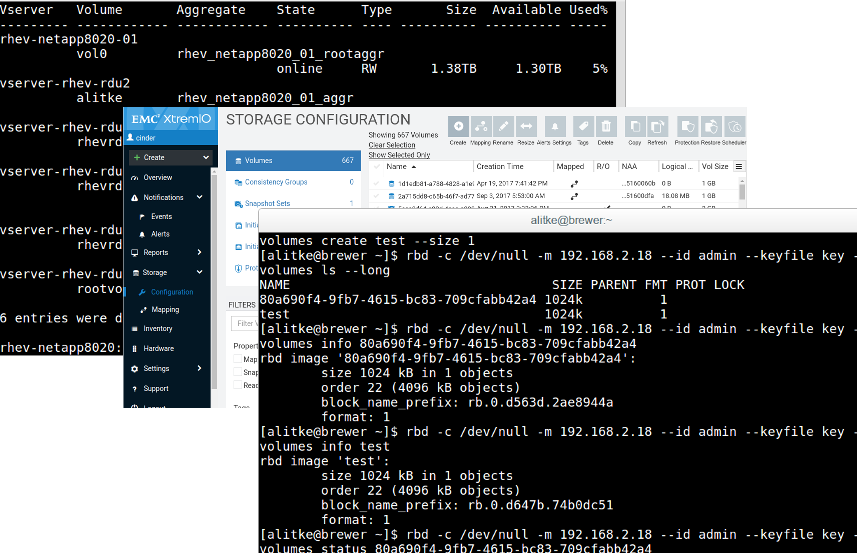Click the cinder user icon
Screen dimensions: 857x553
(x=130, y=138)
